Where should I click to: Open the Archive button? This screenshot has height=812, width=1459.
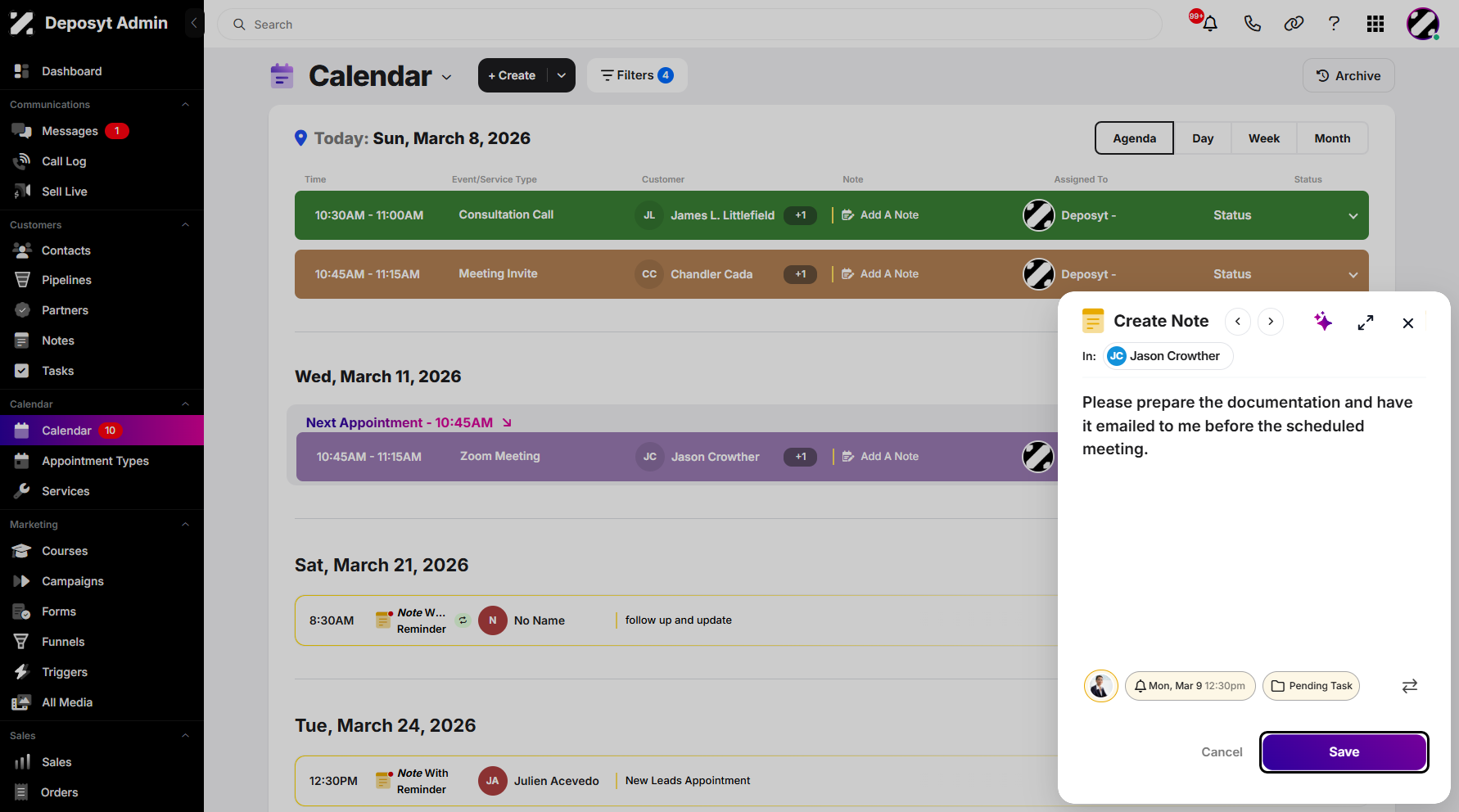click(1348, 75)
